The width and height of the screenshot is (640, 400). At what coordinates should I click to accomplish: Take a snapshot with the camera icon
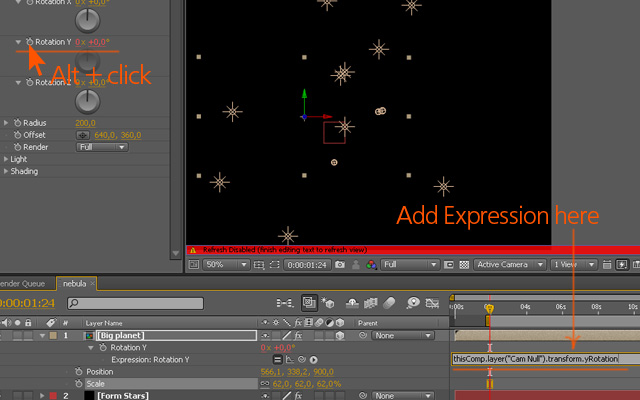point(340,265)
